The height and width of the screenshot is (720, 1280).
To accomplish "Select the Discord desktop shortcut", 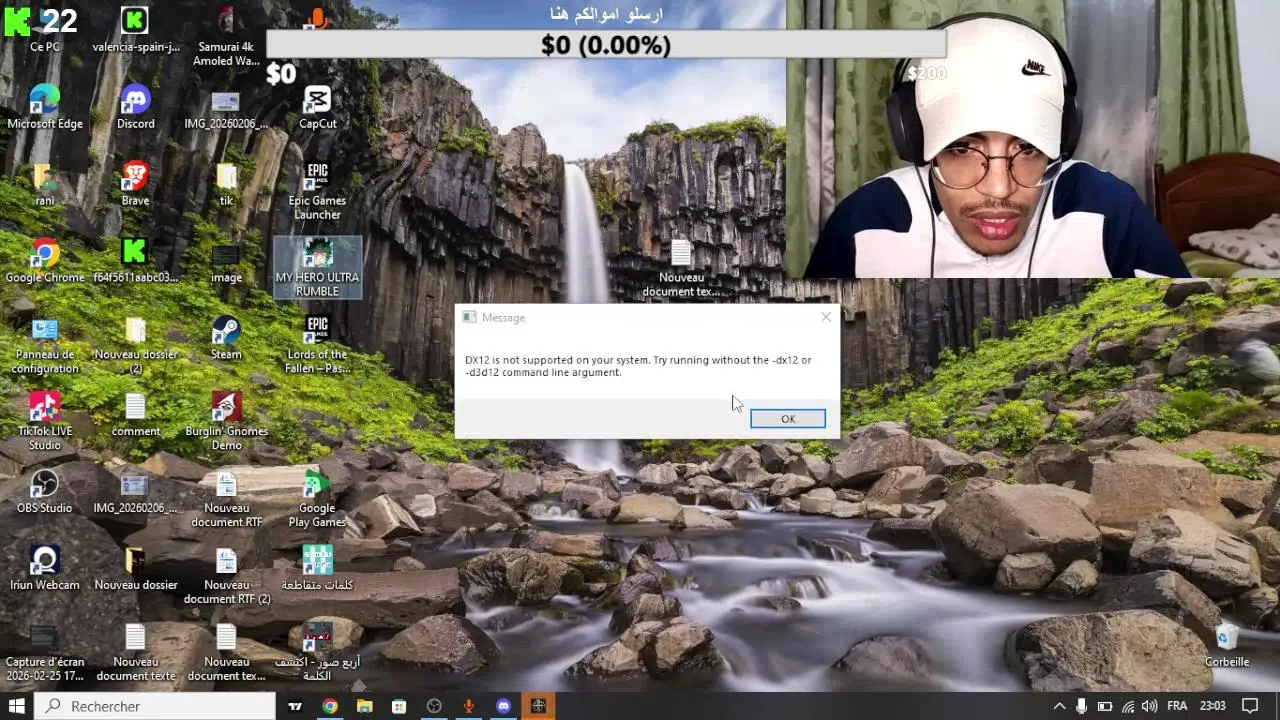I will coord(135,107).
